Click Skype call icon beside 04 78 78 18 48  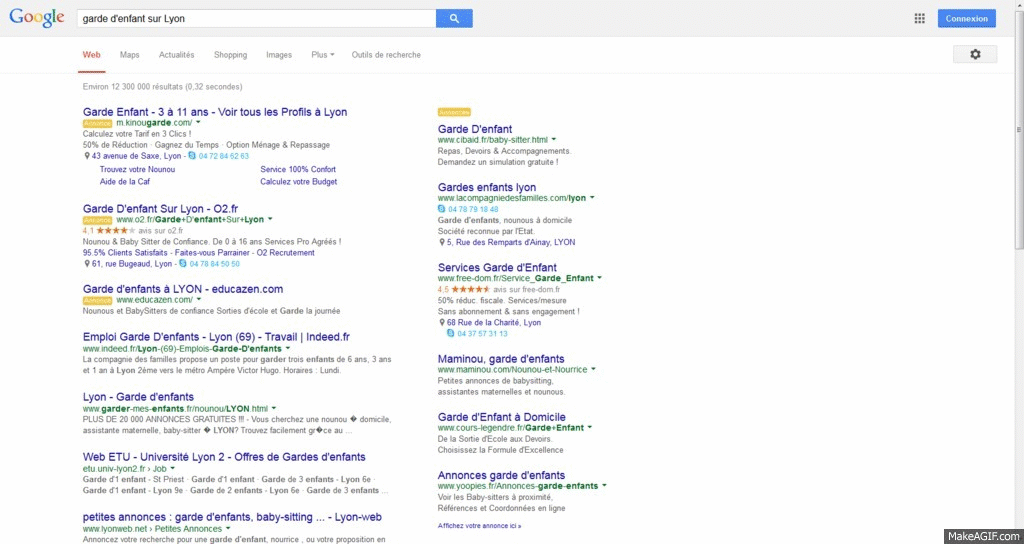click(x=442, y=209)
